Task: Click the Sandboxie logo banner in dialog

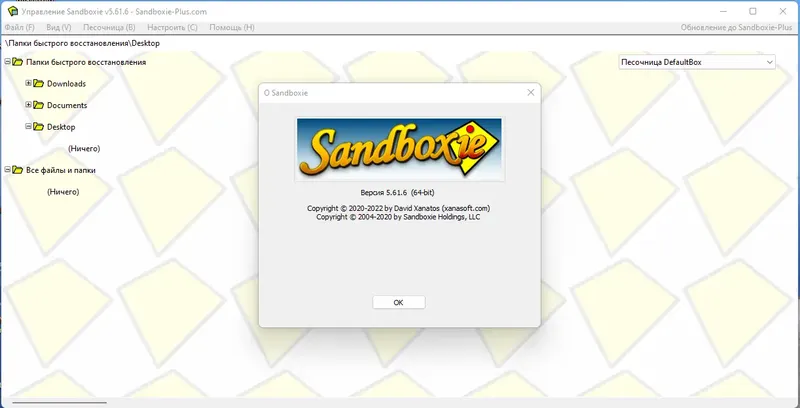Action: [x=399, y=149]
